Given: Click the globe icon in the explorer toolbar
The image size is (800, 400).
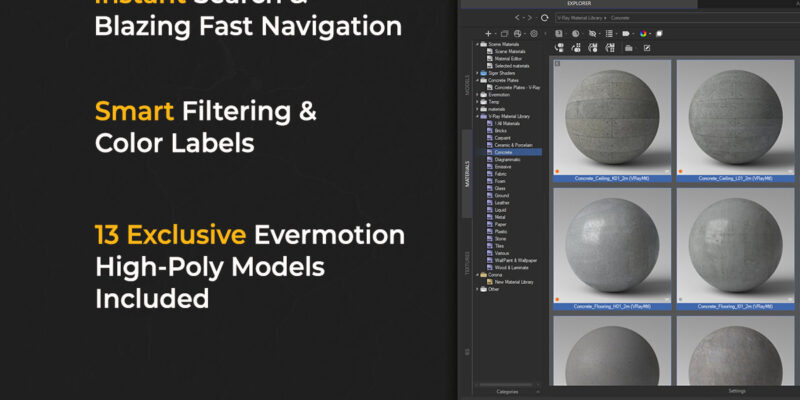Looking at the screenshot, I should 517,34.
